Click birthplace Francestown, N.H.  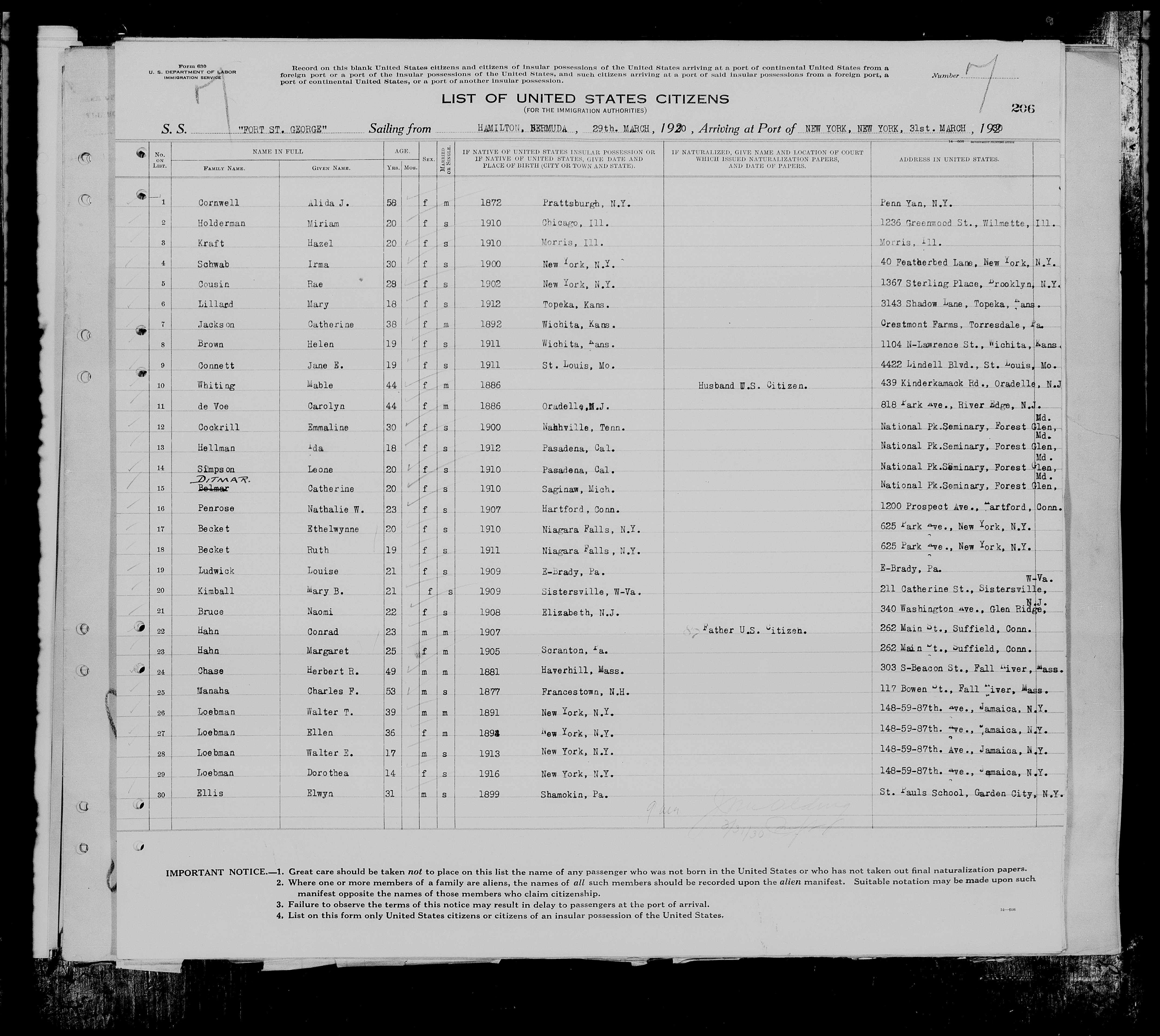586,692
